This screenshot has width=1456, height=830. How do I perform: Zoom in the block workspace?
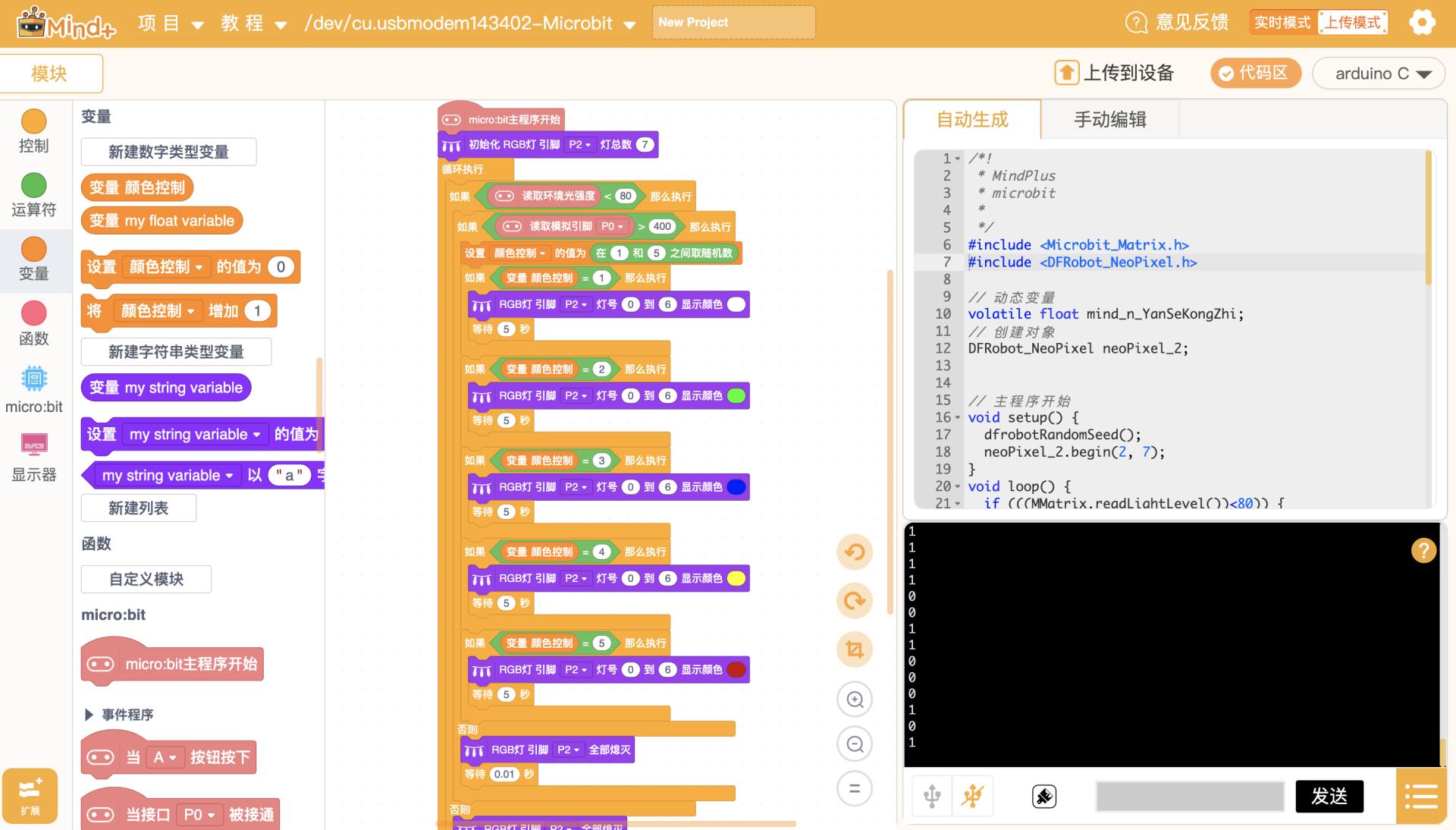click(855, 700)
